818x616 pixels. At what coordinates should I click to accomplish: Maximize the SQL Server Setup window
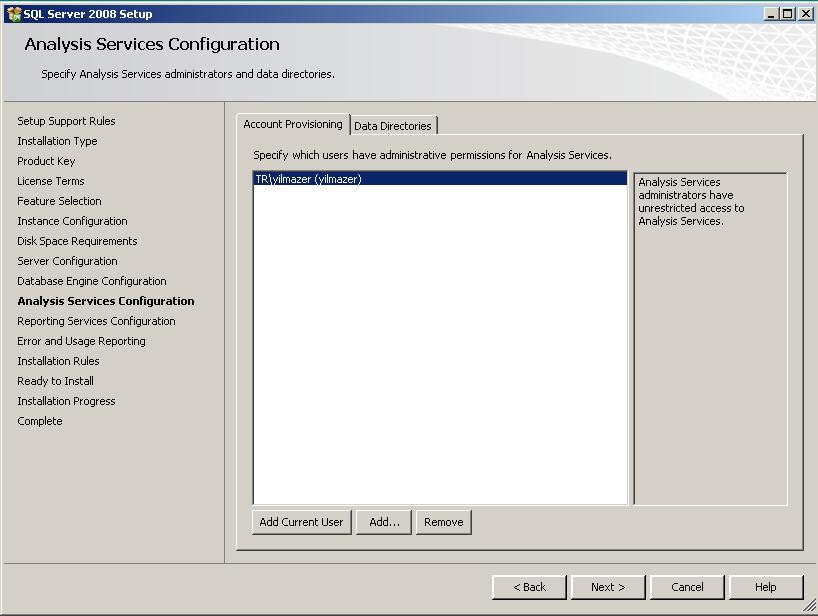788,14
